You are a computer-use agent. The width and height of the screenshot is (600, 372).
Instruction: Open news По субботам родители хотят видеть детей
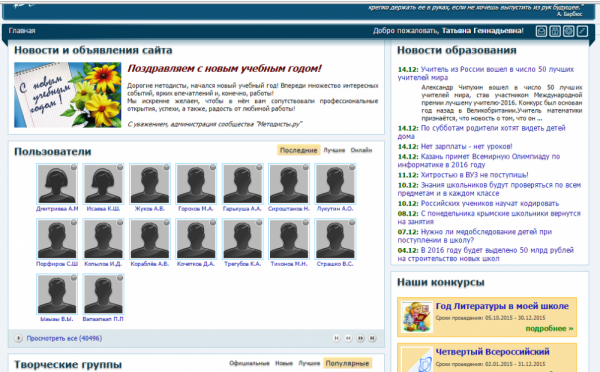click(x=481, y=132)
